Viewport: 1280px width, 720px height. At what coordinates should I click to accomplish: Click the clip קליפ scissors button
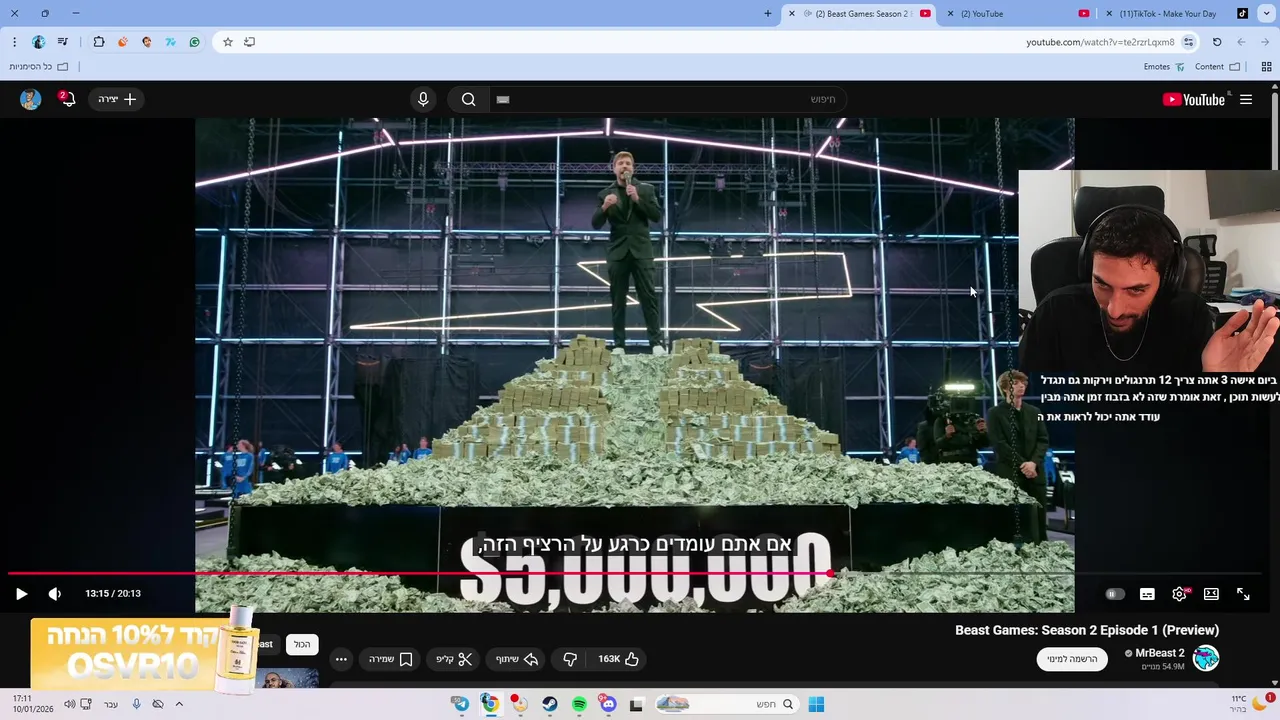coord(454,659)
